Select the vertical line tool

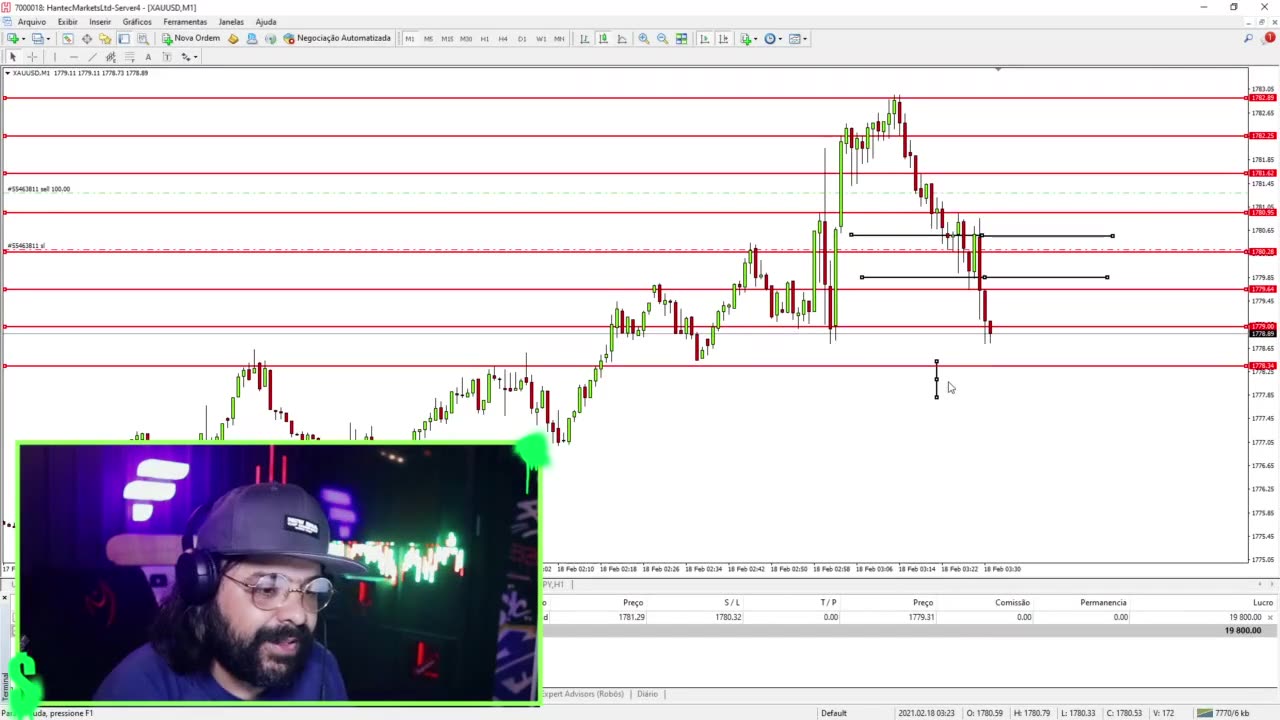(55, 57)
